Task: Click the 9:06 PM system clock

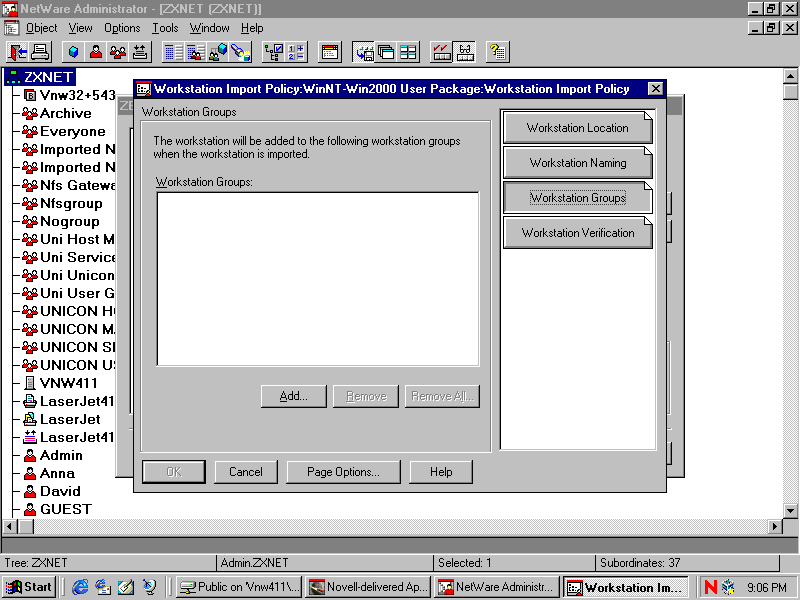Action: coord(766,587)
